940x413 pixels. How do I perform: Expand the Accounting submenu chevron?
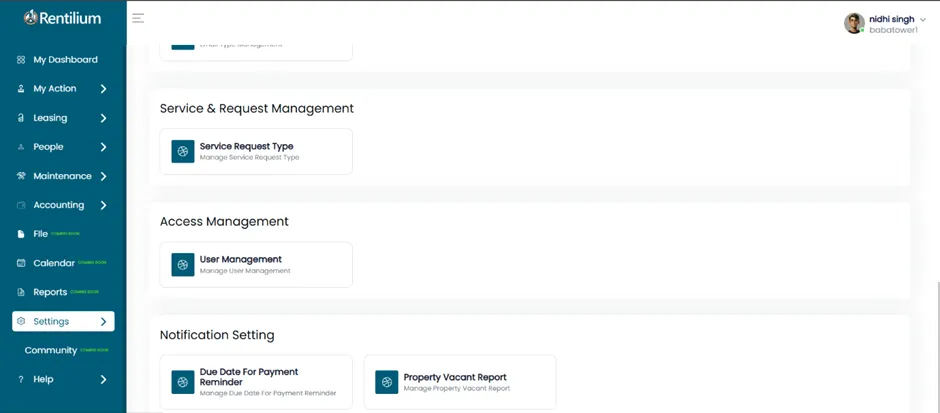[x=103, y=205]
